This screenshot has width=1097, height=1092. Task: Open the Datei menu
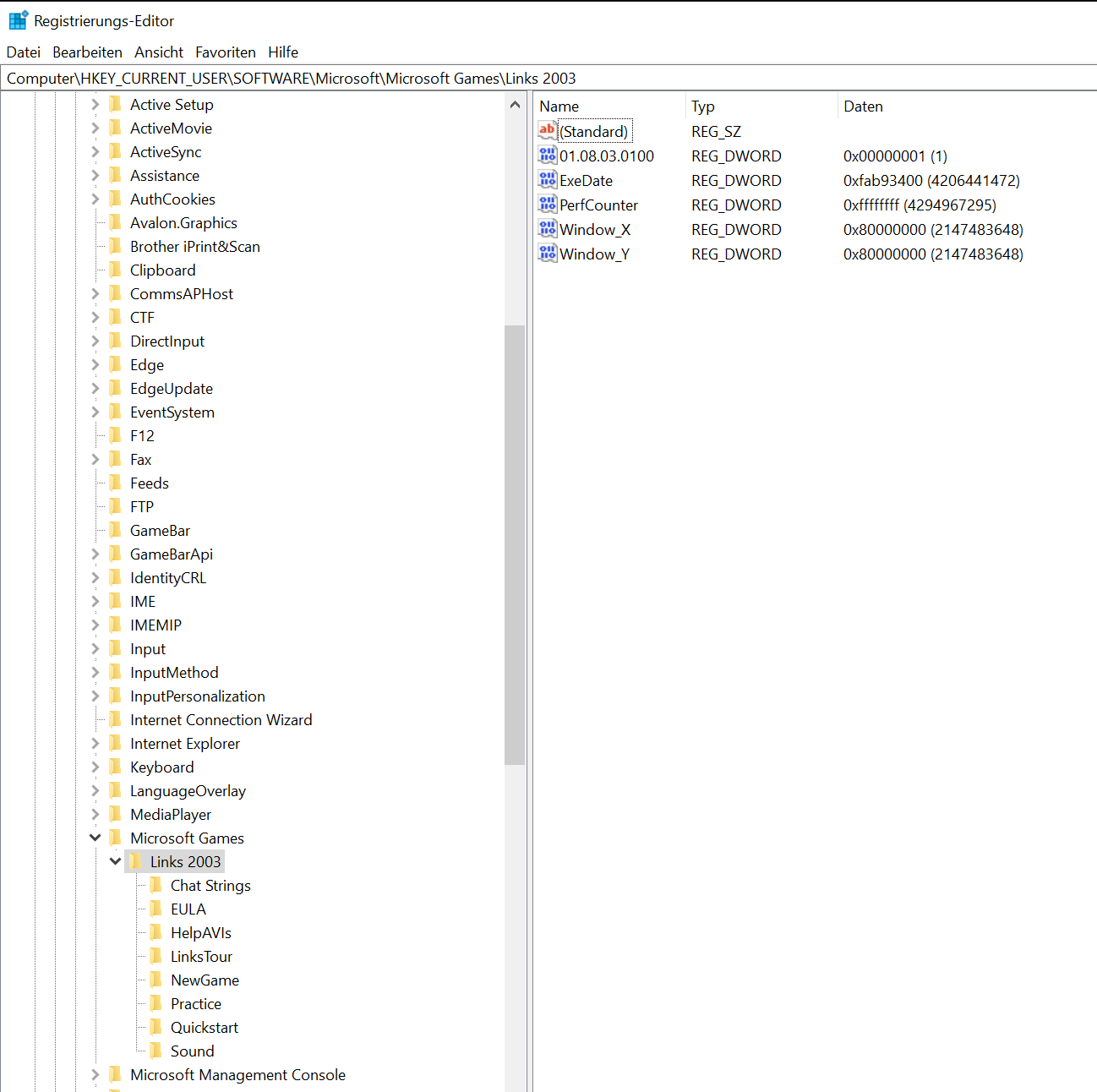[x=24, y=52]
